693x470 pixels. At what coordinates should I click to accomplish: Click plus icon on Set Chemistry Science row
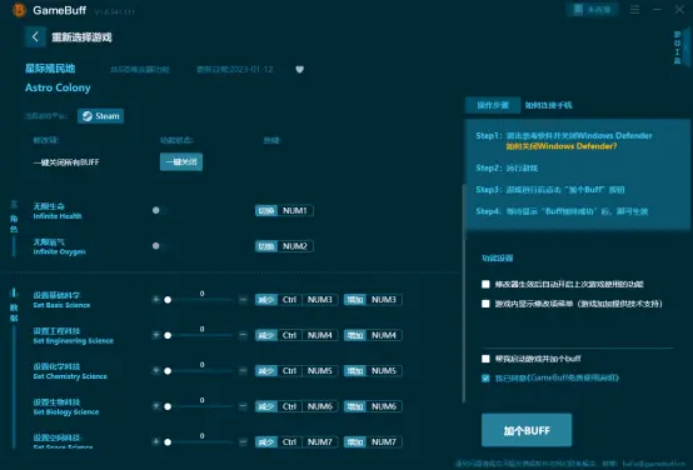click(156, 371)
